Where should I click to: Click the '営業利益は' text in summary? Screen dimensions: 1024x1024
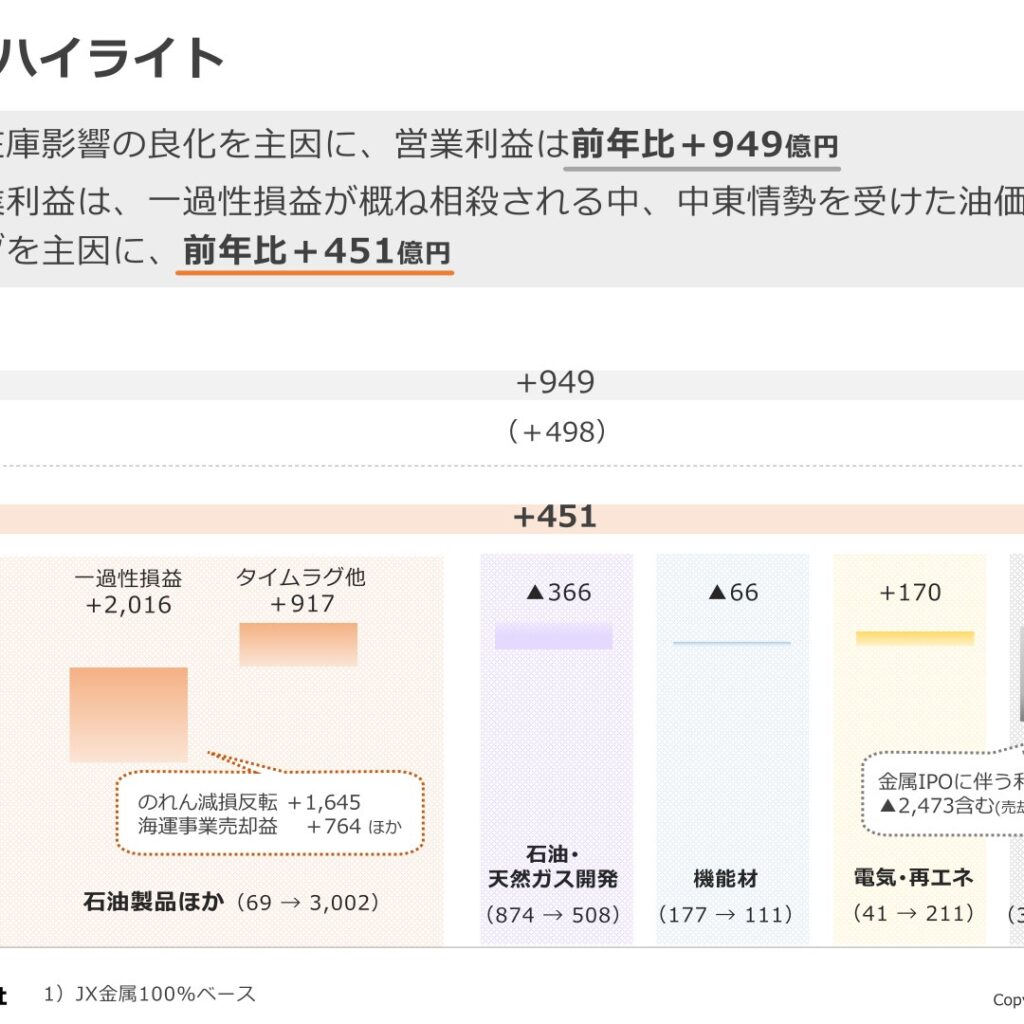482,144
